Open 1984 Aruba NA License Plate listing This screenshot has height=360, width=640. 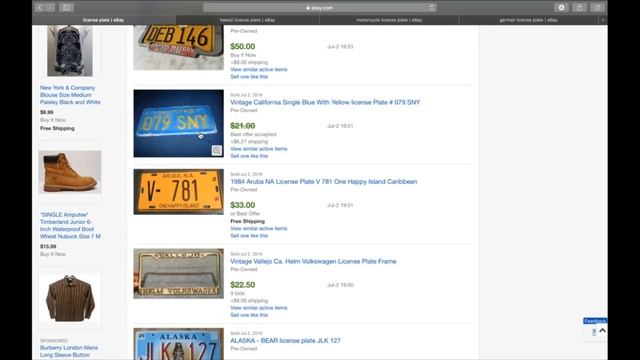[x=324, y=182]
